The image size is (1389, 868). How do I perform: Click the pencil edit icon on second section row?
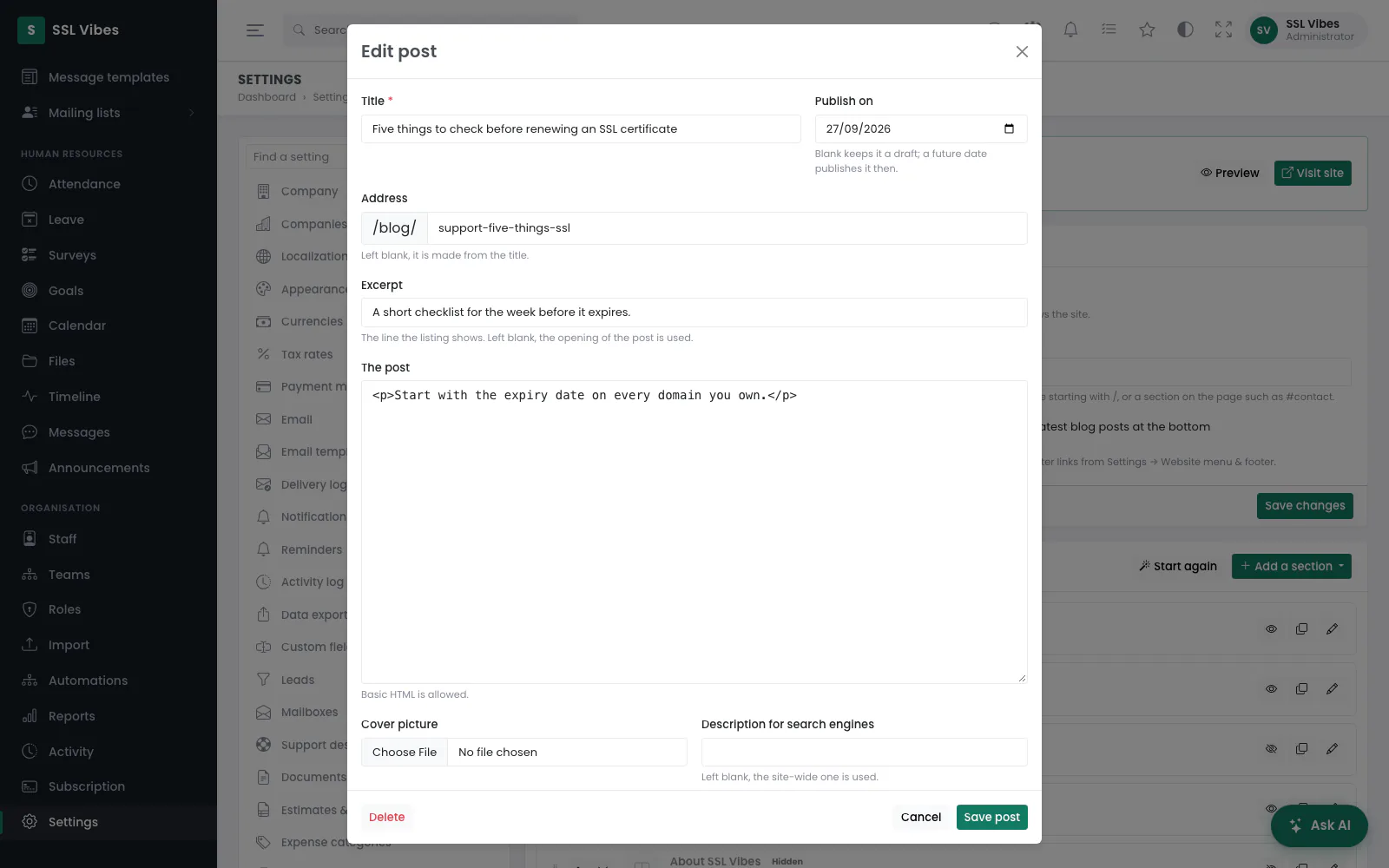(x=1332, y=688)
